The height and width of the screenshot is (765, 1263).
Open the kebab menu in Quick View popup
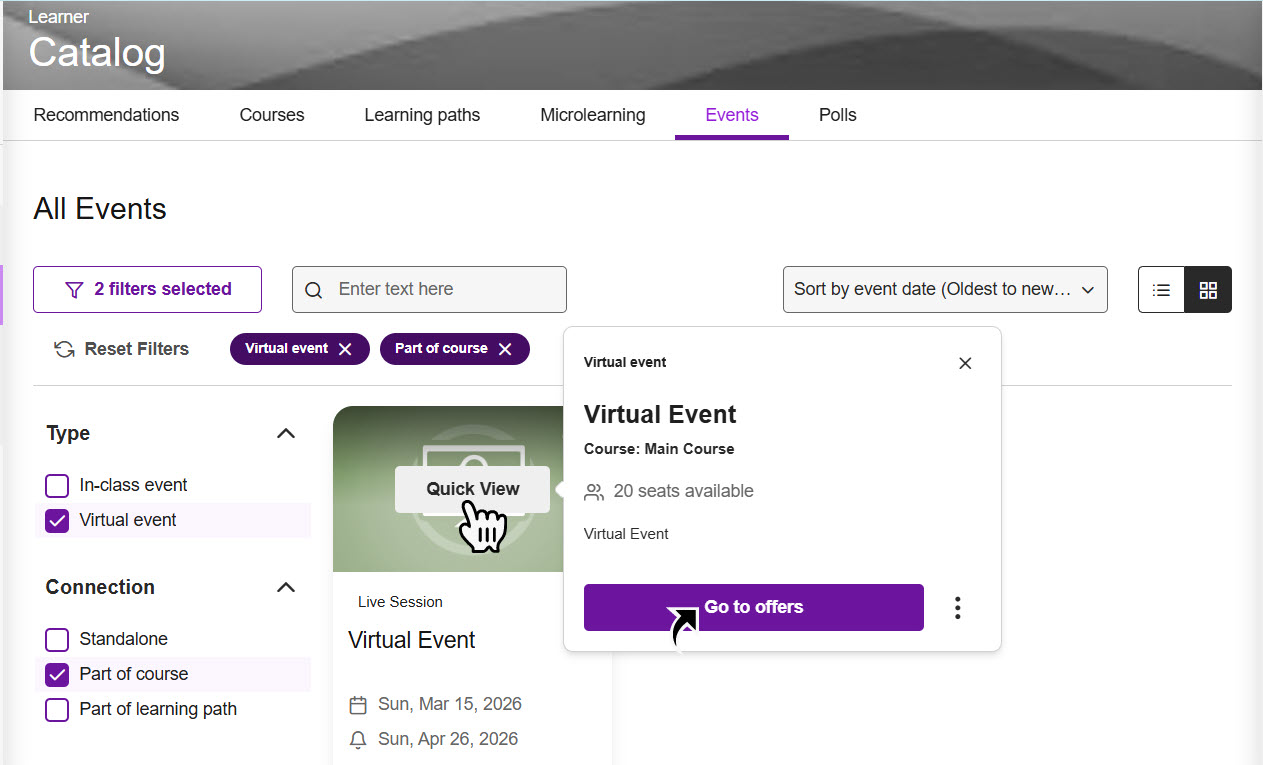pyautogui.click(x=957, y=607)
